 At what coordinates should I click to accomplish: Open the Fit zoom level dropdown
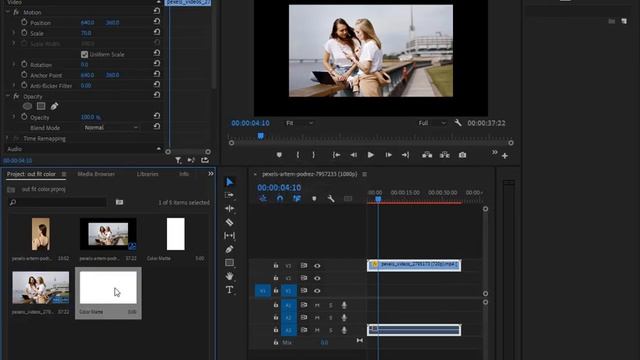pyautogui.click(x=299, y=123)
